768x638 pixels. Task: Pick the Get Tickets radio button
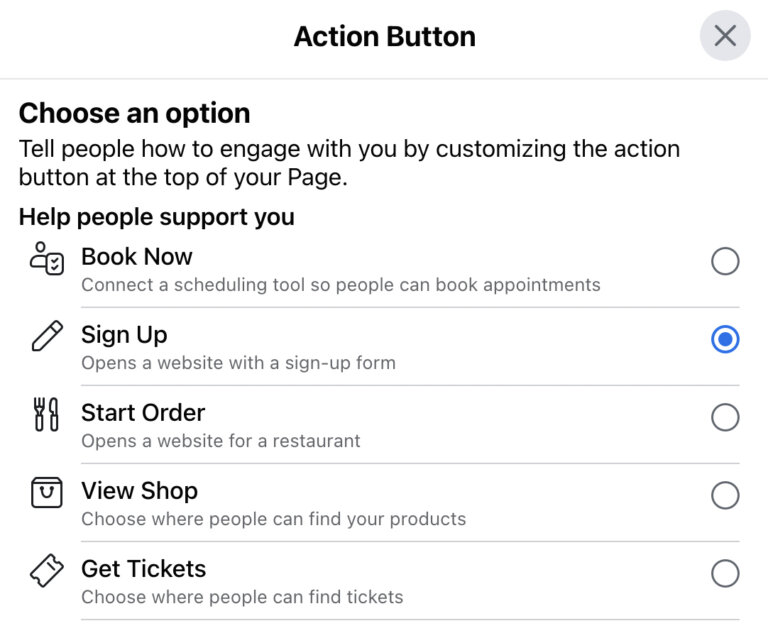[725, 573]
